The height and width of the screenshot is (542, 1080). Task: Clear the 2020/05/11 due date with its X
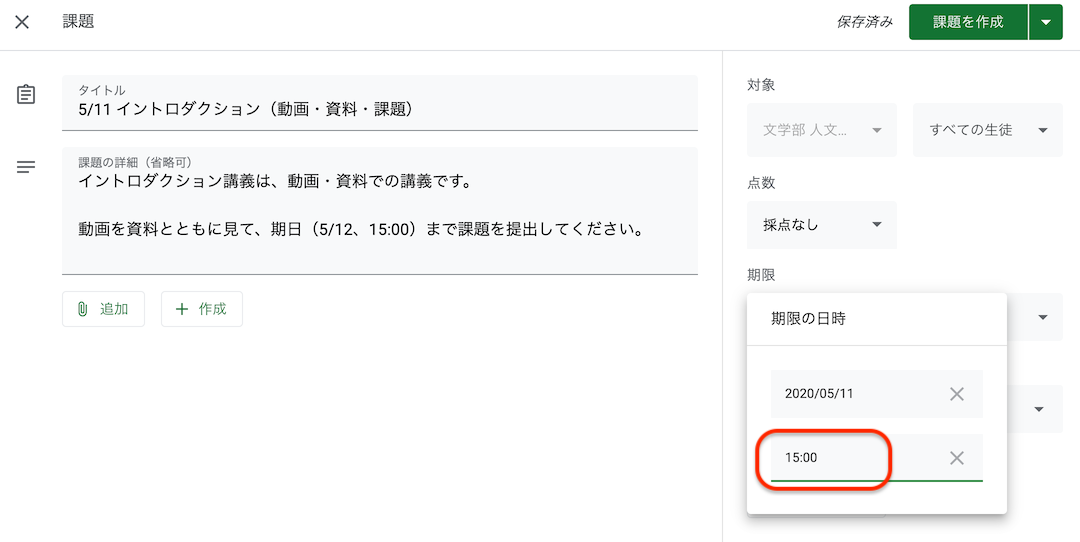point(957,394)
